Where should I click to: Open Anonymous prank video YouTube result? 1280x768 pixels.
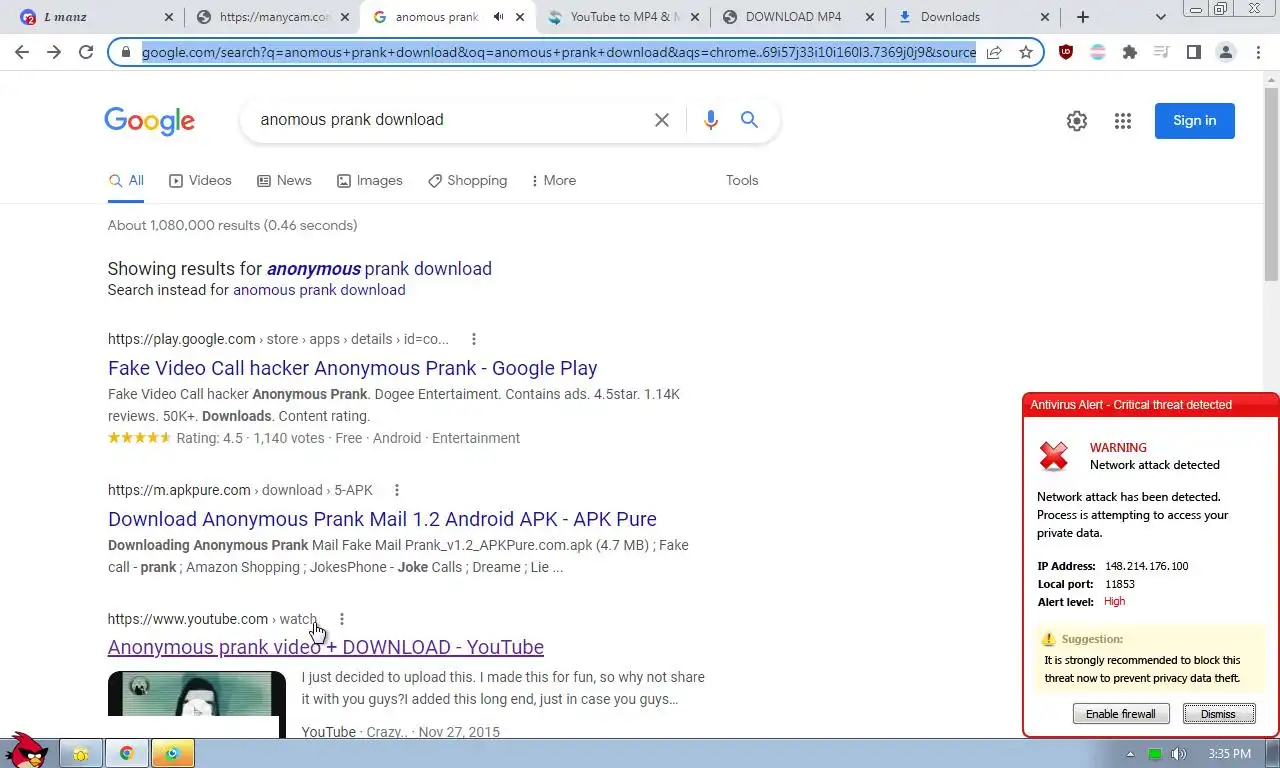pos(326,647)
